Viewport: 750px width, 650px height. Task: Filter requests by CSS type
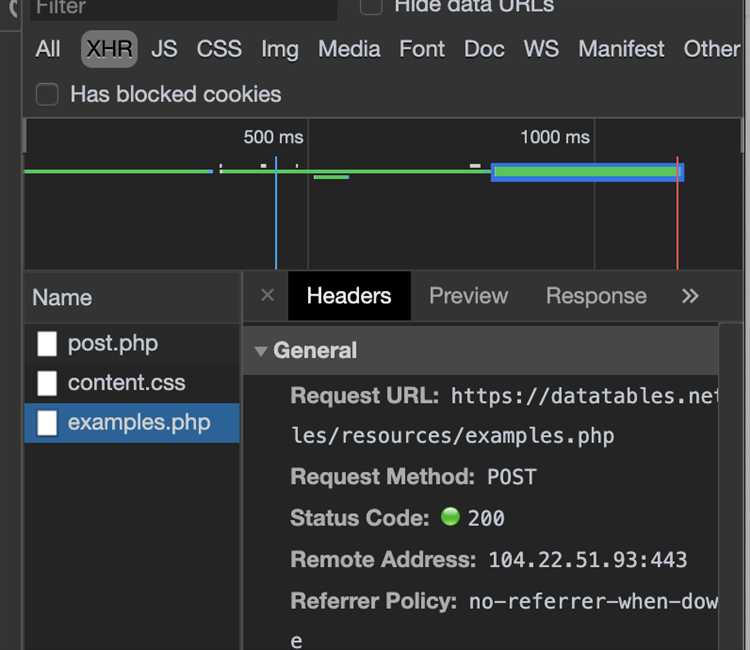(219, 49)
